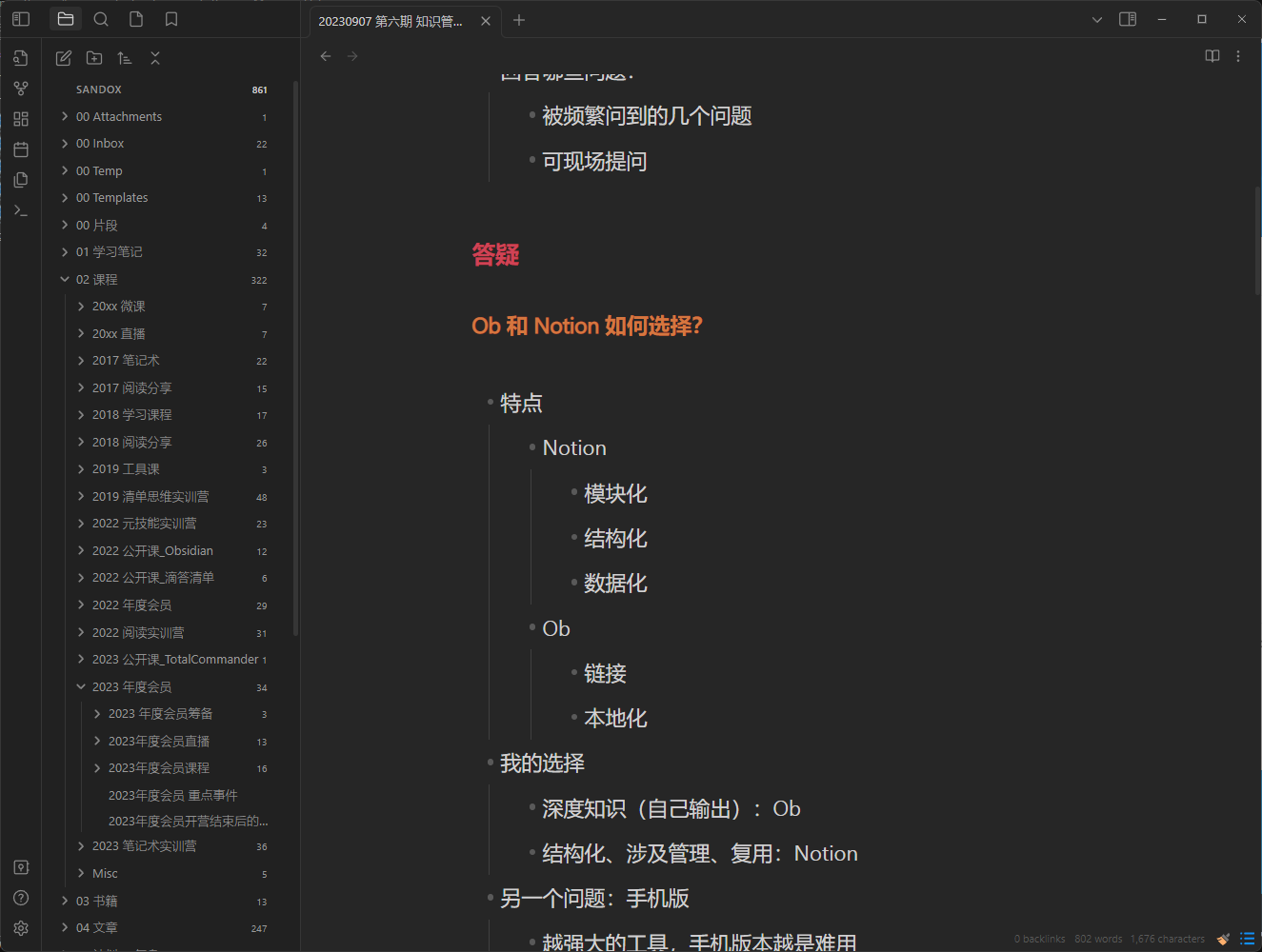Open note 2023年度会员开营结束后的…

click(x=188, y=821)
